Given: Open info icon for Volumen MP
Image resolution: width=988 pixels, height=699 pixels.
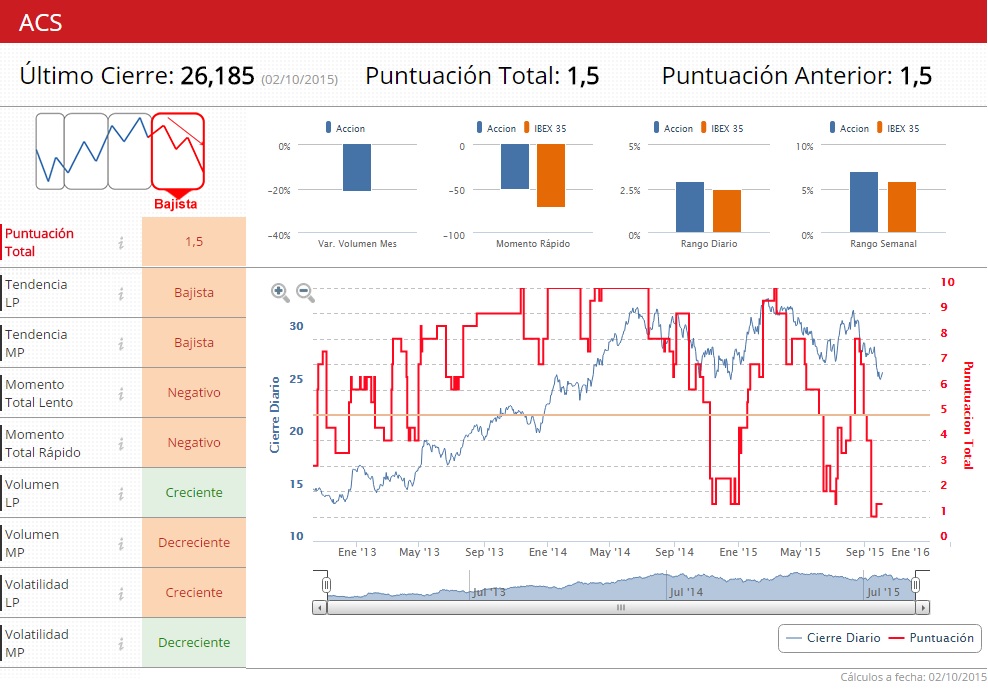Looking at the screenshot, I should [121, 543].
